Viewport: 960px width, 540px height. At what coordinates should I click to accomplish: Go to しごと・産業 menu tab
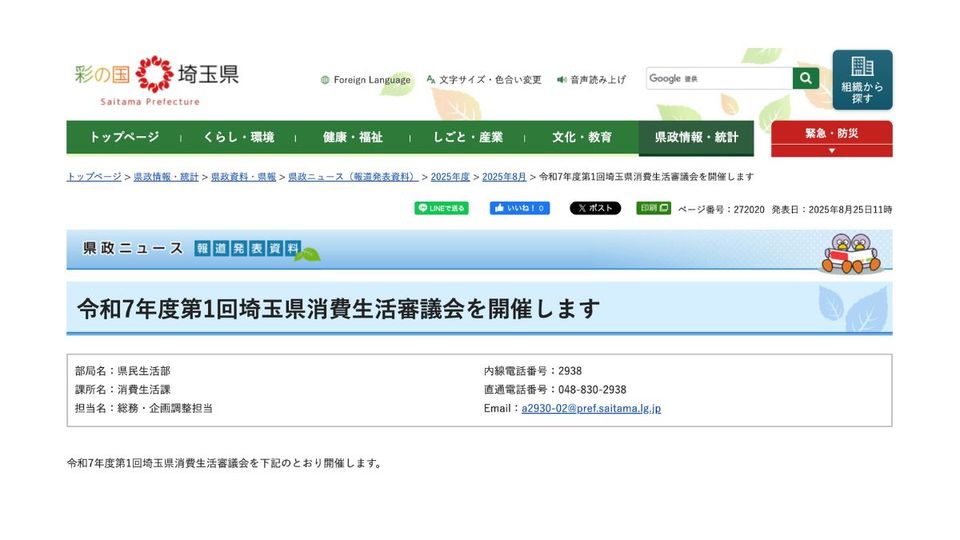click(x=468, y=138)
